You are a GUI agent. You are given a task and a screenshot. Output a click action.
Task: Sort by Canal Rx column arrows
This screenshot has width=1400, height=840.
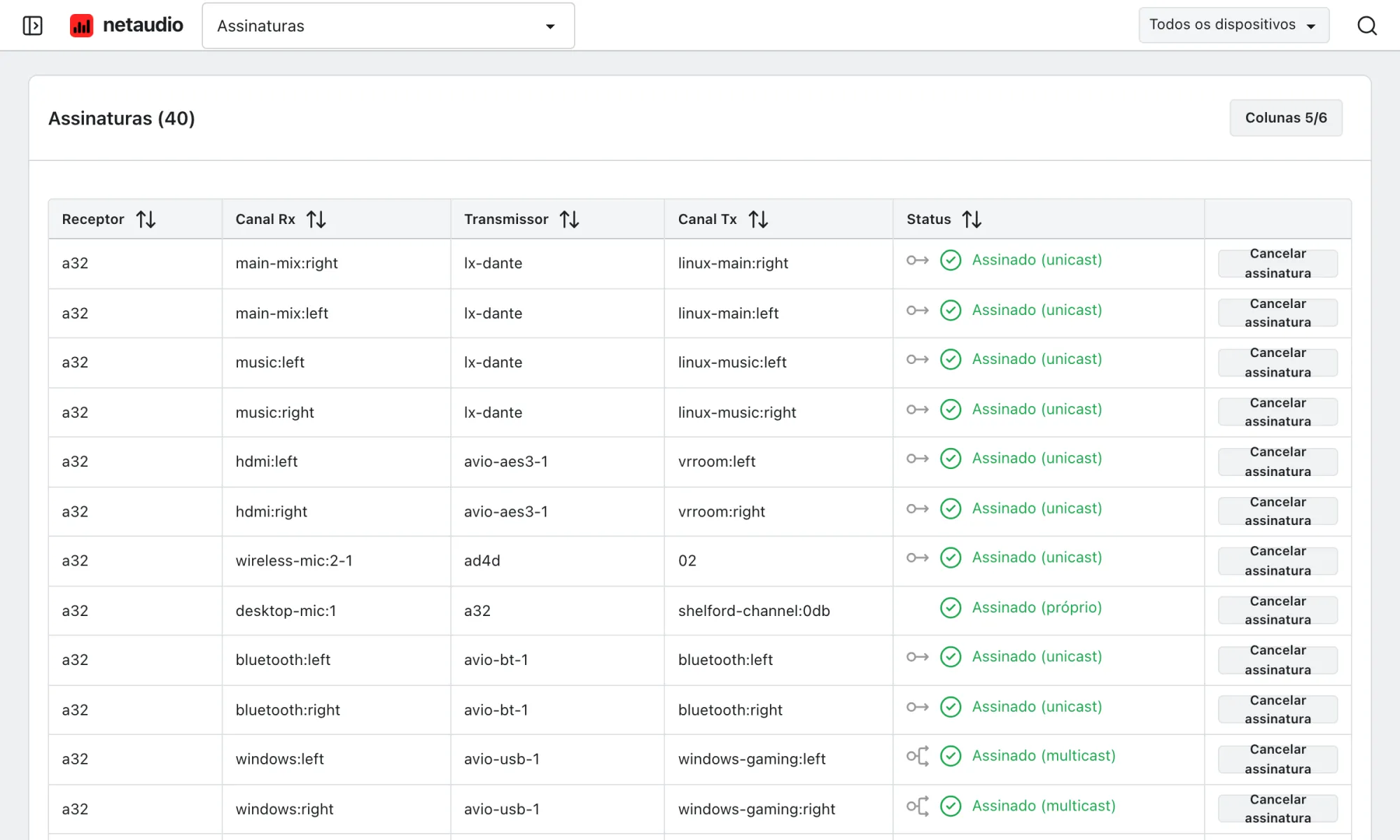coord(316,220)
